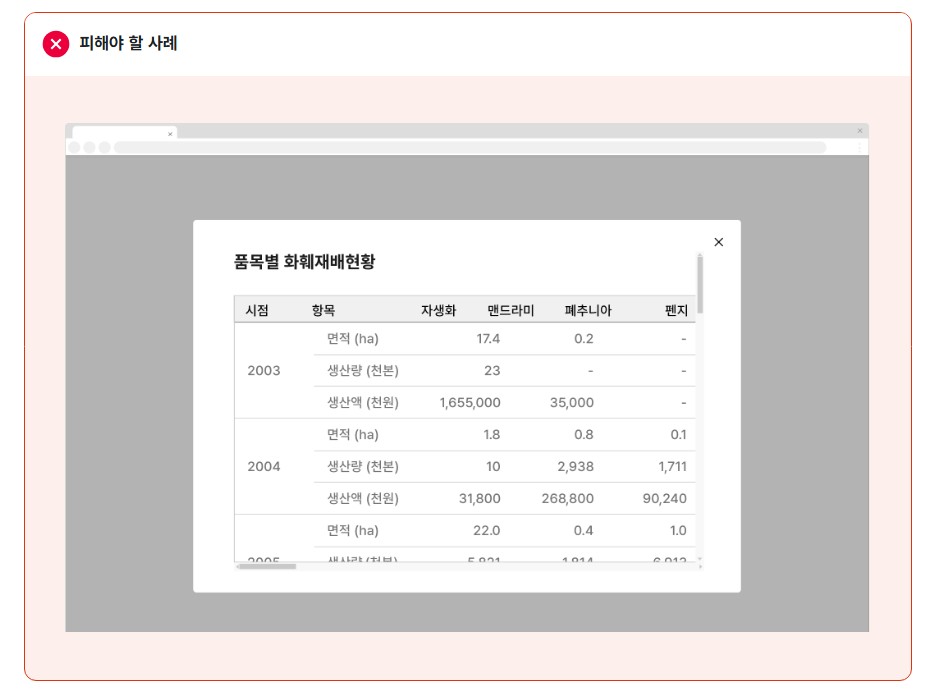937x695 pixels.
Task: Click the 10 value in 2004 생산량 row
Action: [493, 467]
